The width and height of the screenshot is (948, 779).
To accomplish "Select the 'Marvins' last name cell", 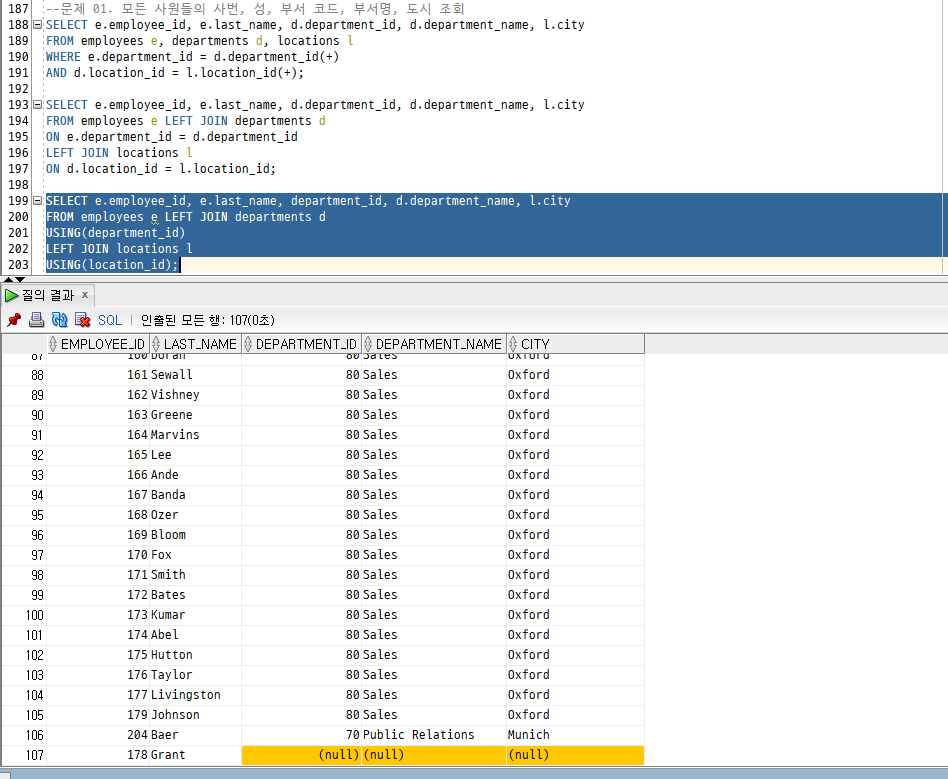I will coord(195,435).
